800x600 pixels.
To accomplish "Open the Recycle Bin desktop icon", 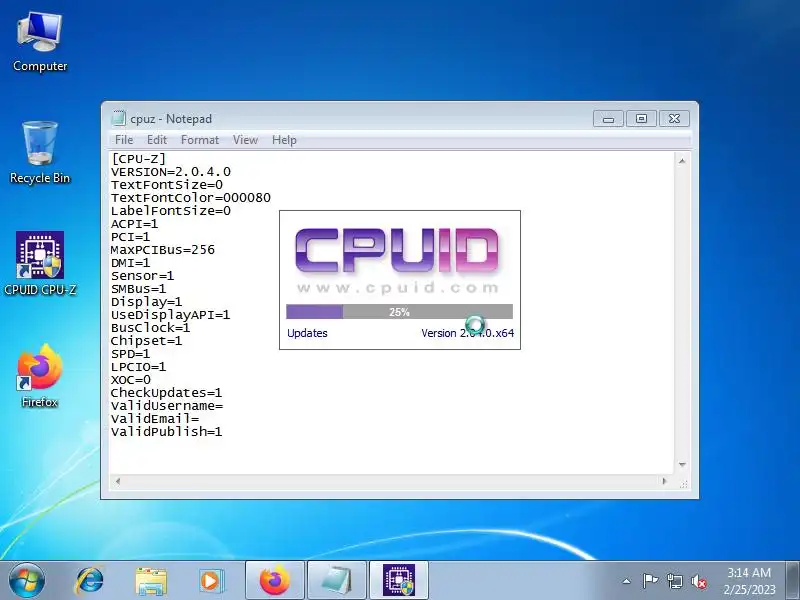I will click(x=40, y=152).
